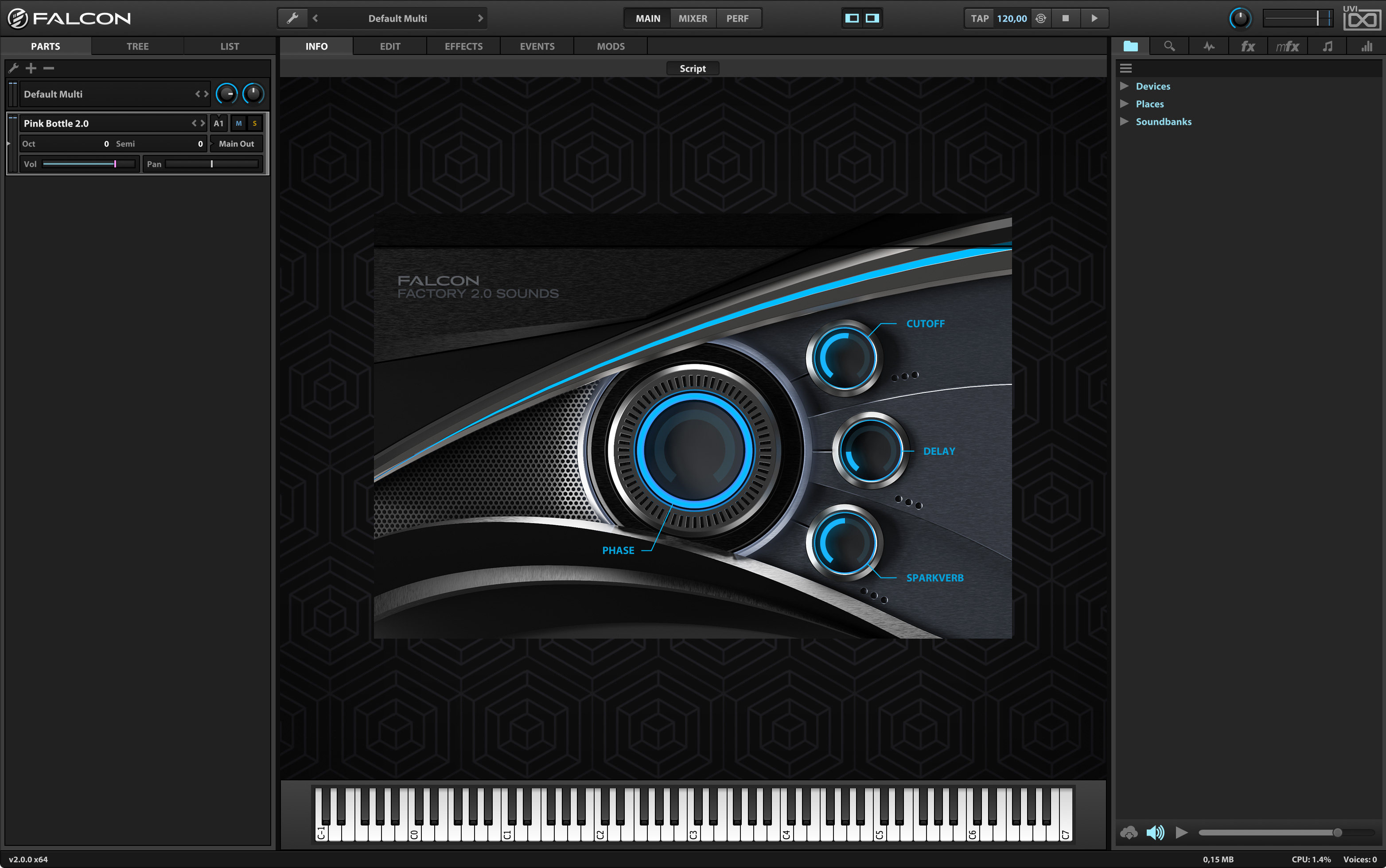The height and width of the screenshot is (868, 1386).
Task: Open the search tab in browser panel
Action: point(1169,46)
